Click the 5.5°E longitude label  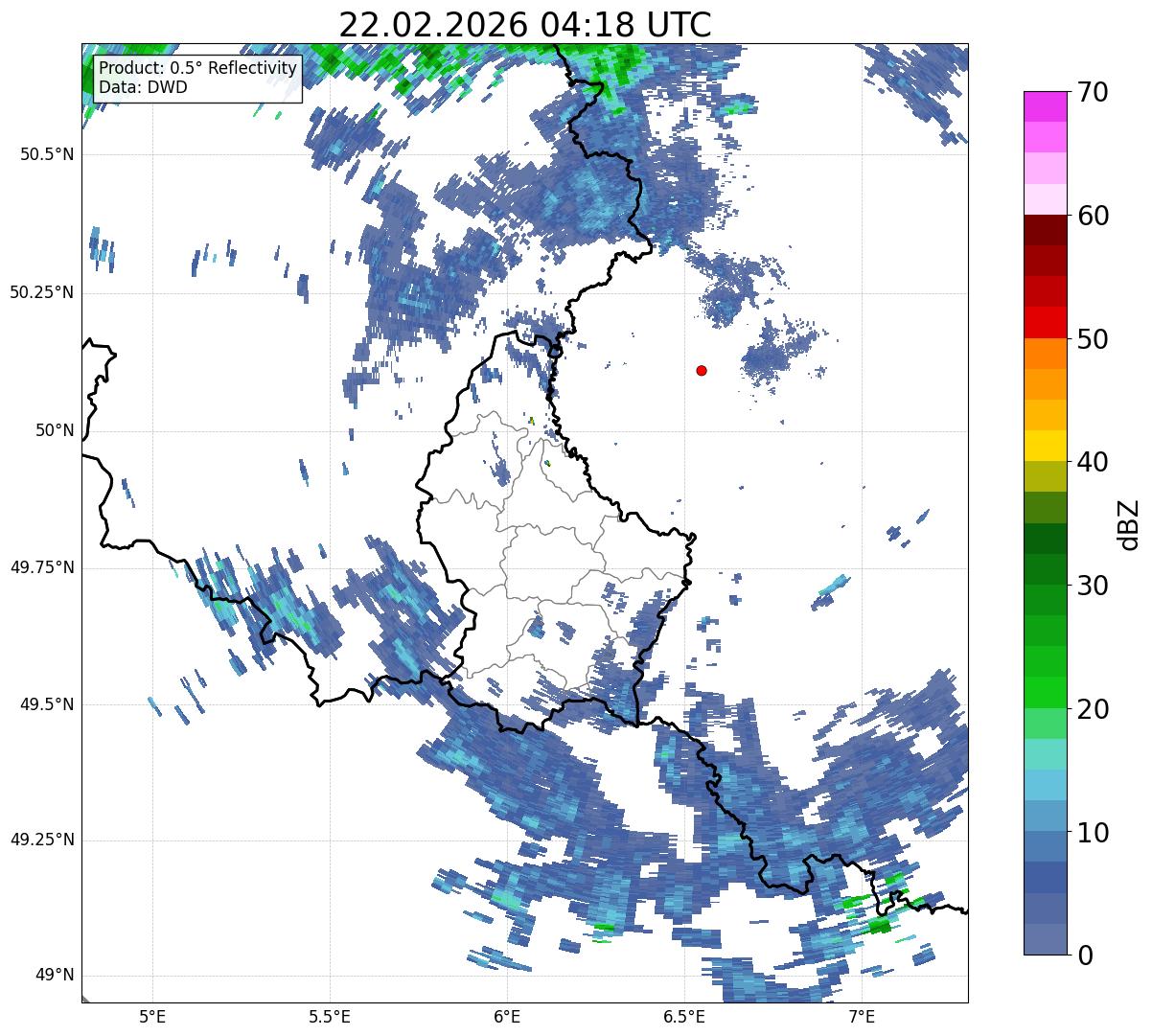tap(330, 1016)
